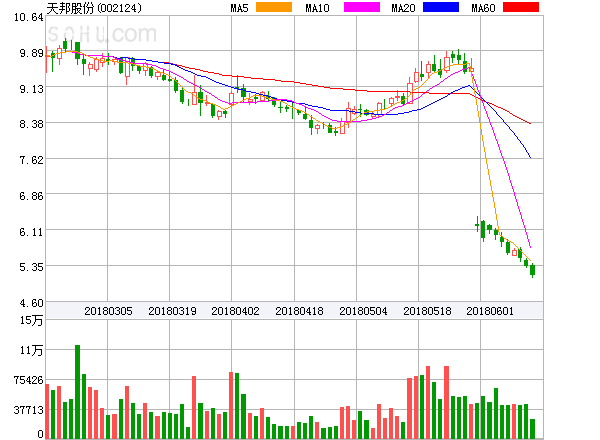The image size is (600, 440).
Task: Click the final green candlestick near 5.35
Action: 532,270
